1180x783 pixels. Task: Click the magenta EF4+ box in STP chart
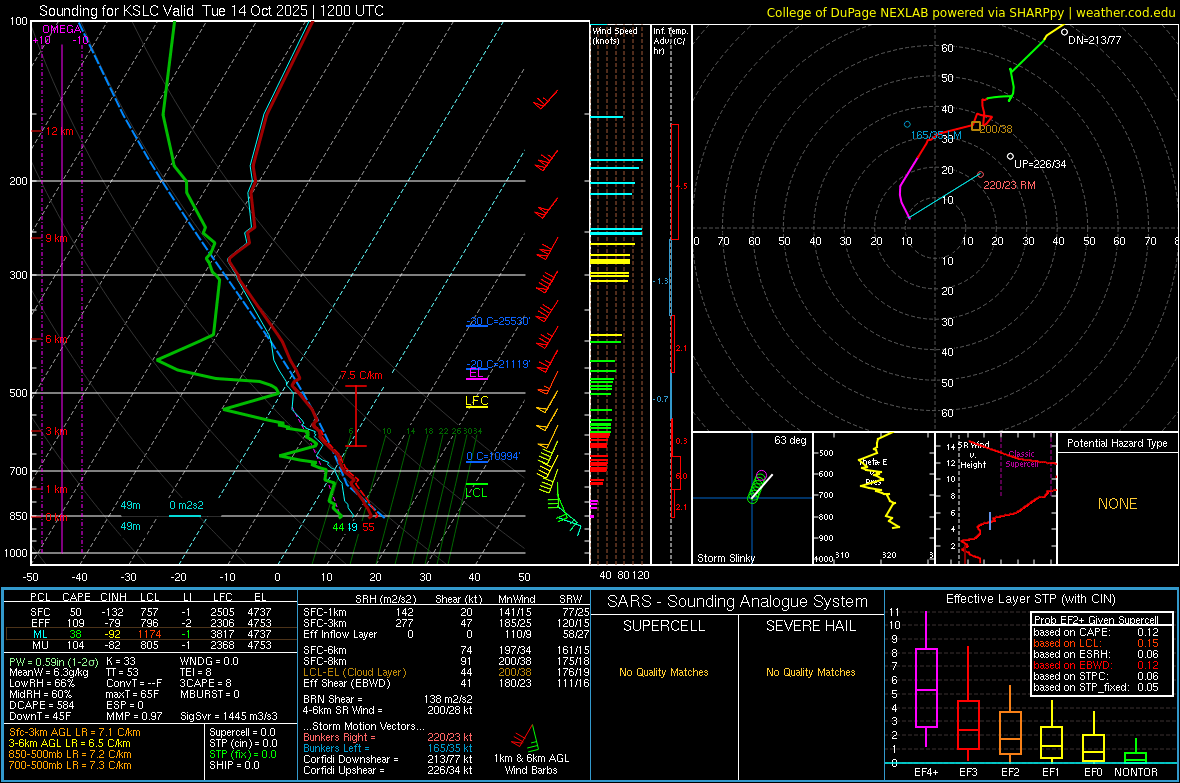926,687
